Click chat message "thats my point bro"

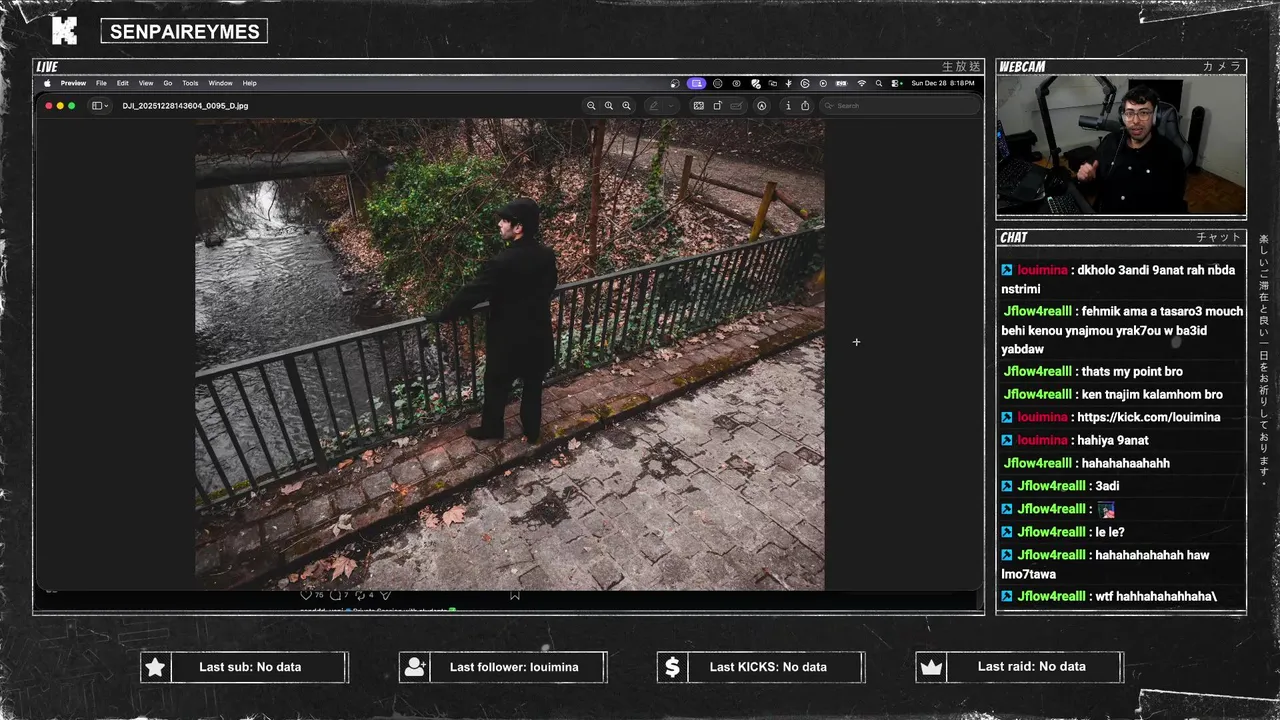coord(1132,371)
